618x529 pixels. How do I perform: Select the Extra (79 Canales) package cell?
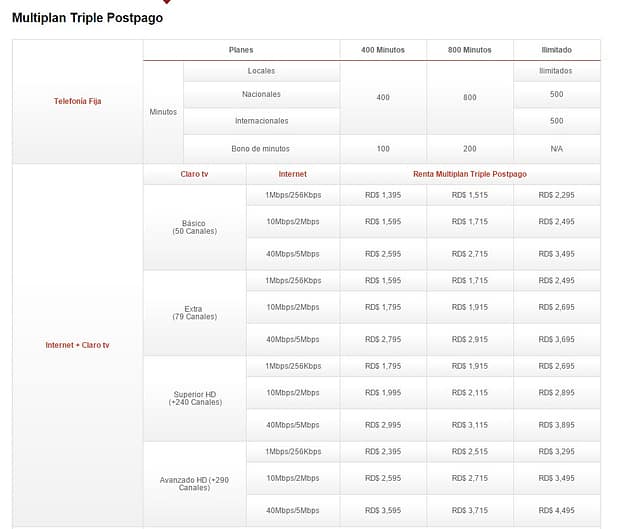(x=194, y=313)
